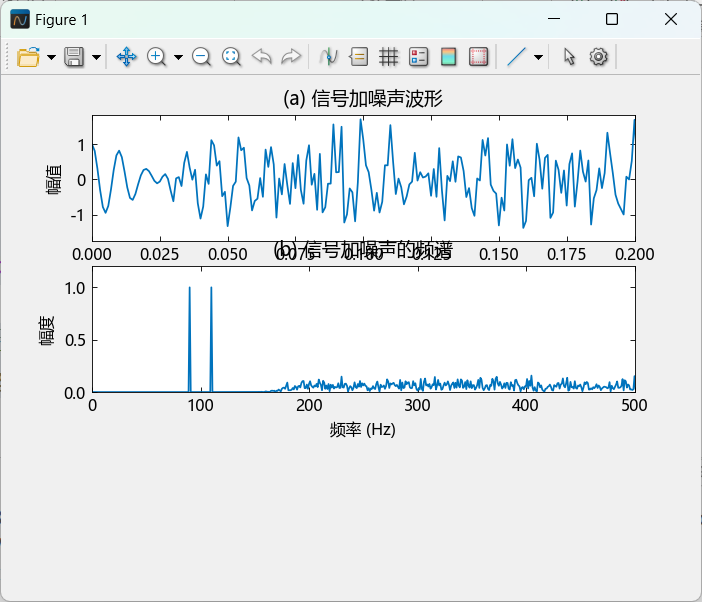
Task: Fit the view with zoom-to-extent icon
Action: click(231, 57)
